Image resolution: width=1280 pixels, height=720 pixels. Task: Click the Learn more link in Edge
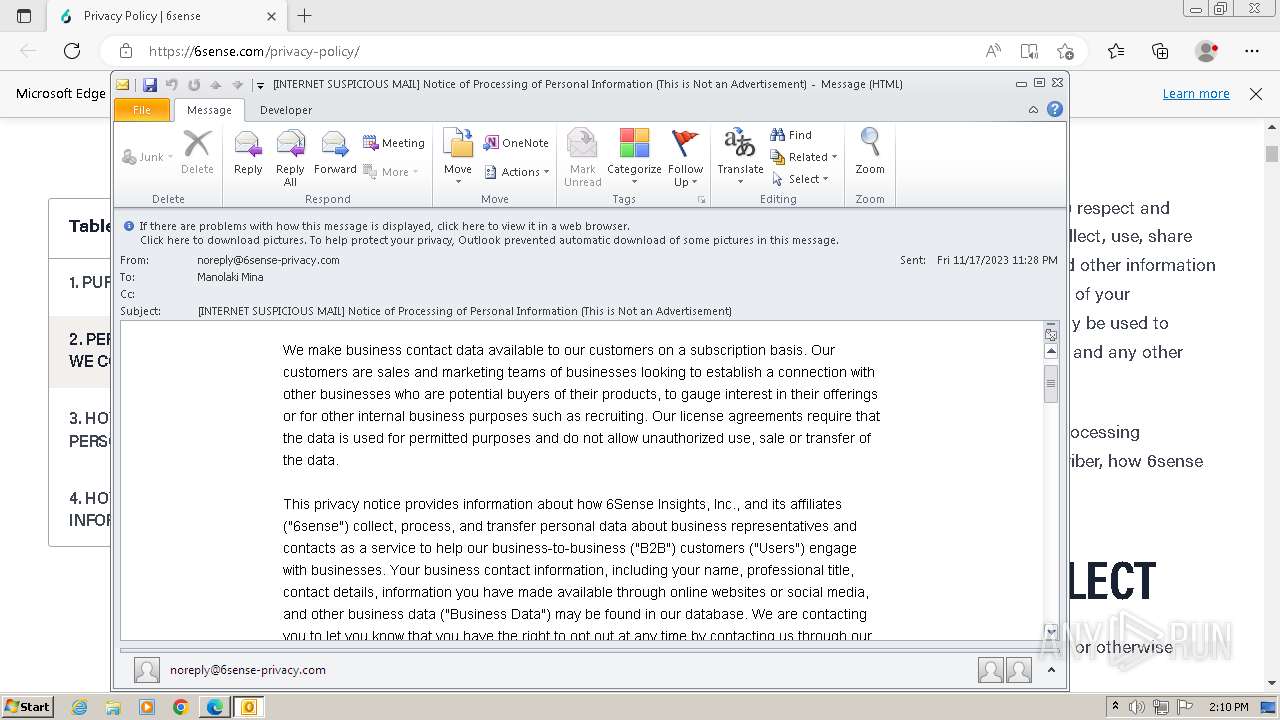point(1196,93)
